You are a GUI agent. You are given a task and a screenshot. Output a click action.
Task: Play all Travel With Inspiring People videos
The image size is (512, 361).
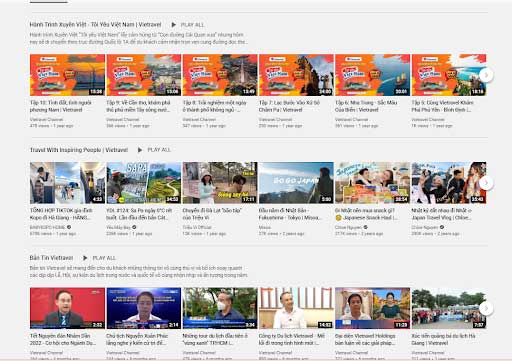tap(154, 150)
